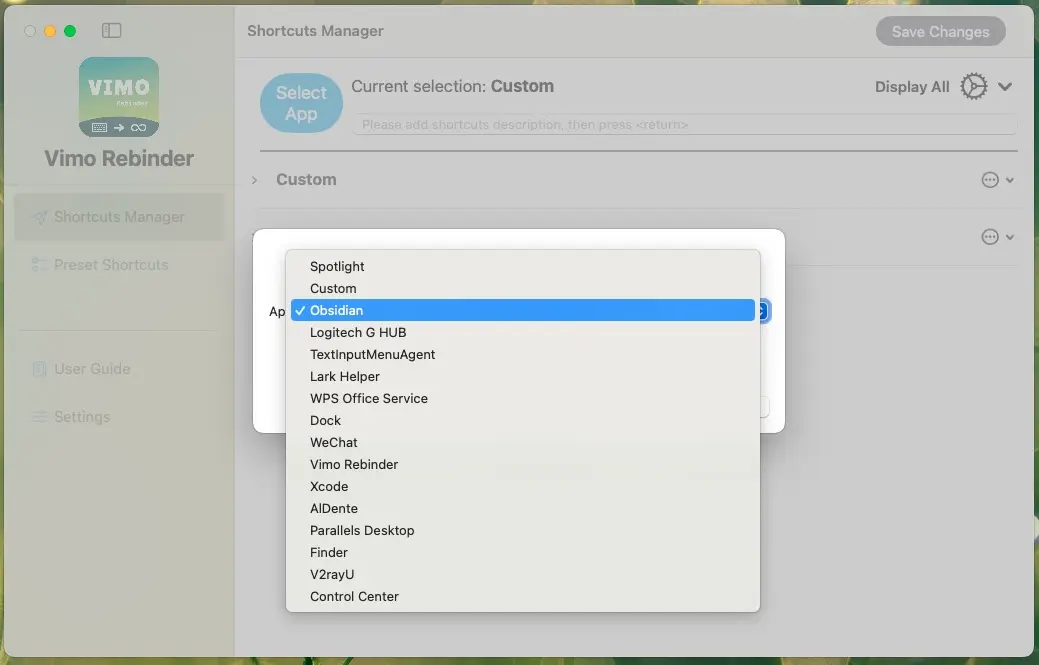Open the chevron next to Display All gear
Image resolution: width=1039 pixels, height=665 pixels.
point(1005,87)
